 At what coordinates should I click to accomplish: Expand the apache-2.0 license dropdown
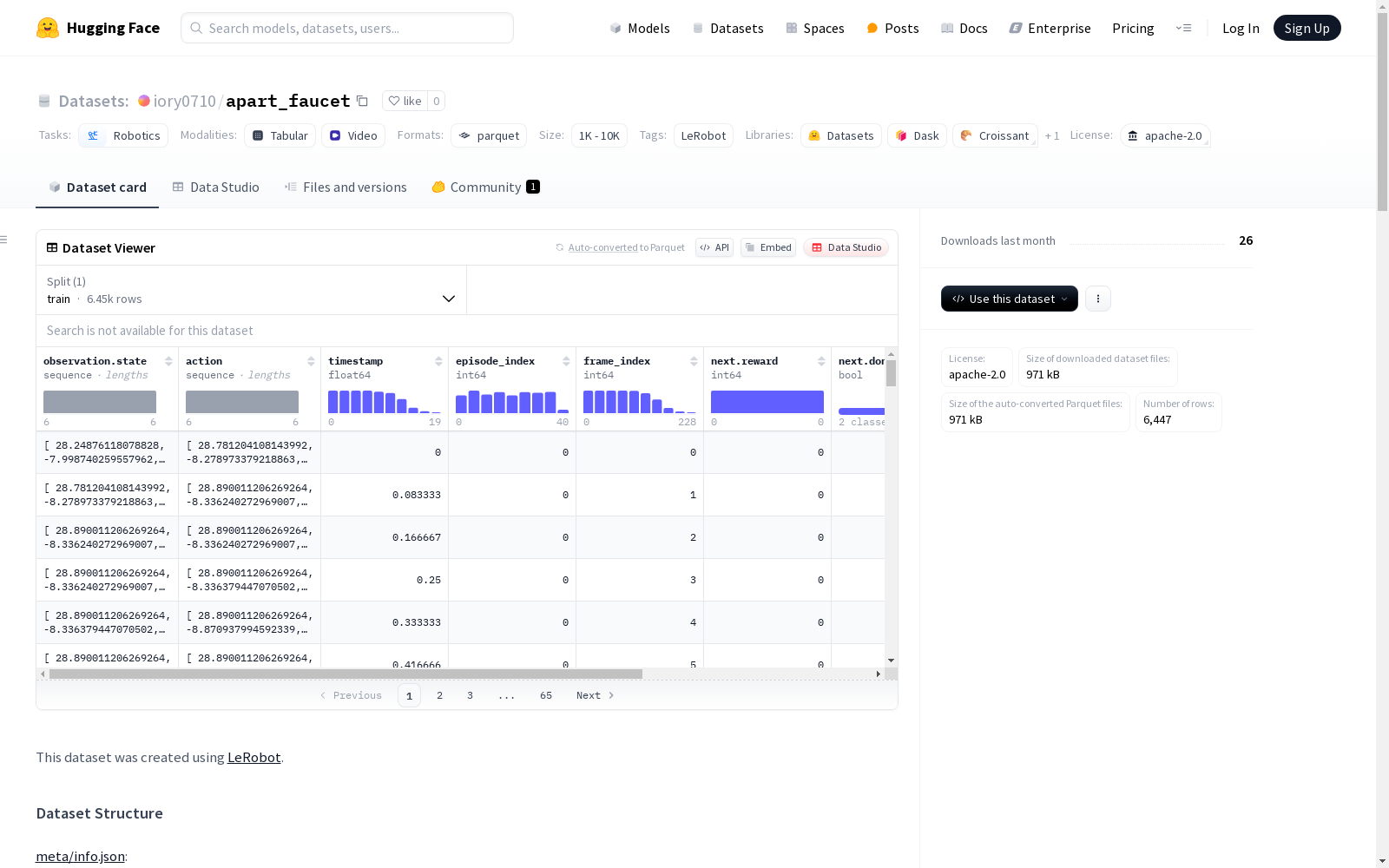(1165, 135)
